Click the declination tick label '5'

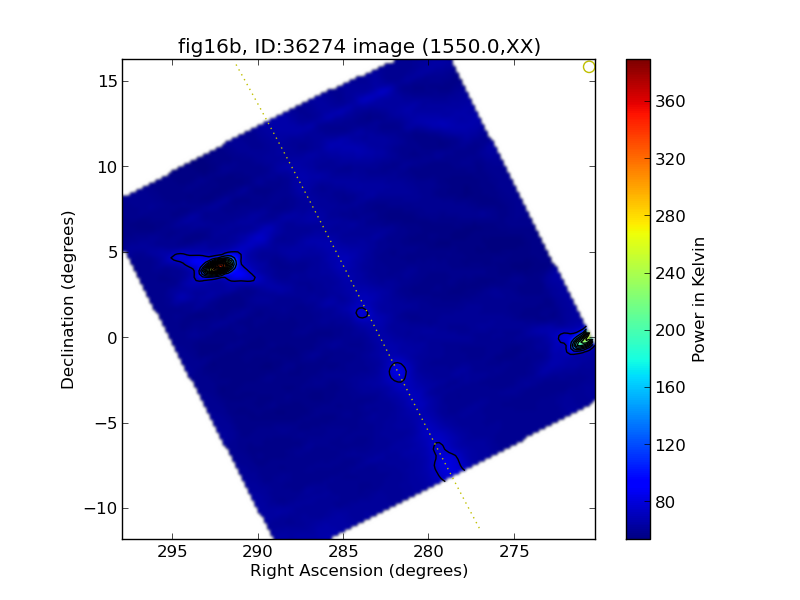pyautogui.click(x=112, y=253)
